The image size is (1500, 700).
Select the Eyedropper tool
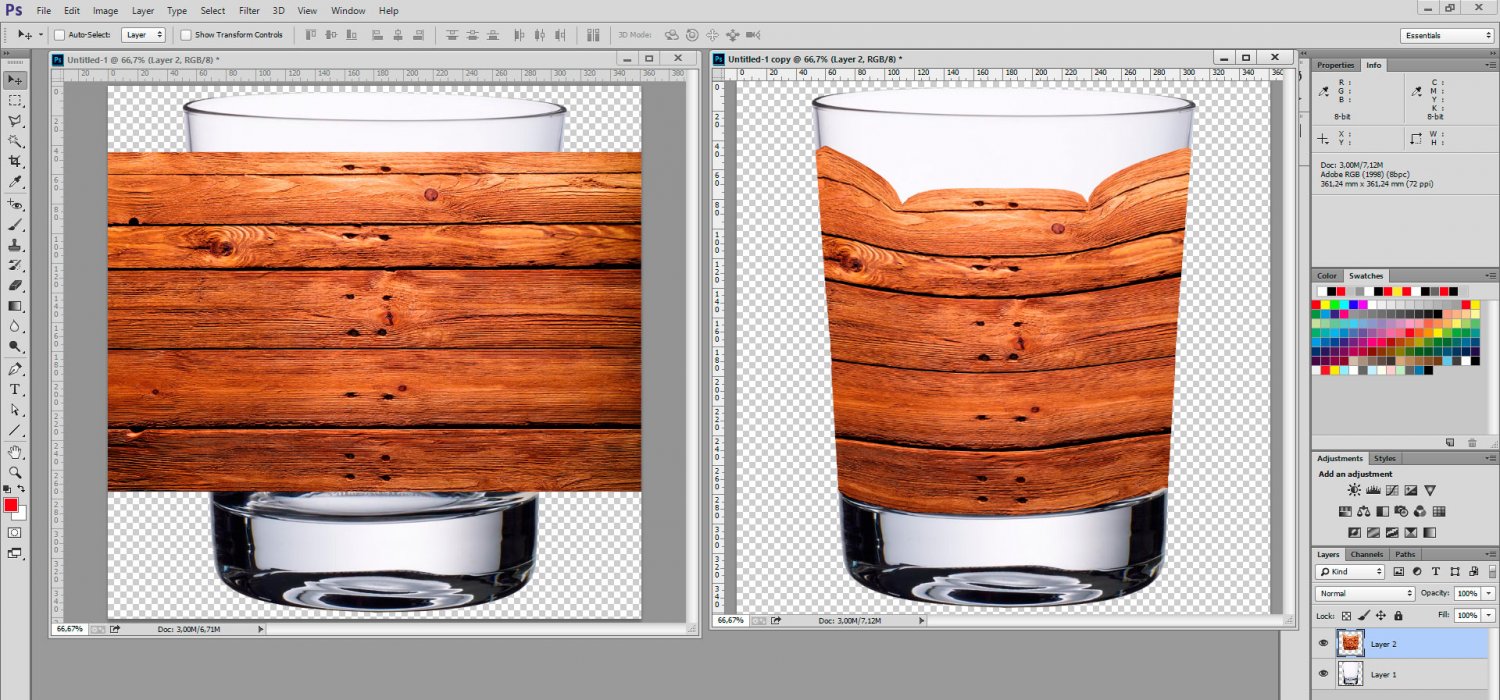tap(15, 182)
